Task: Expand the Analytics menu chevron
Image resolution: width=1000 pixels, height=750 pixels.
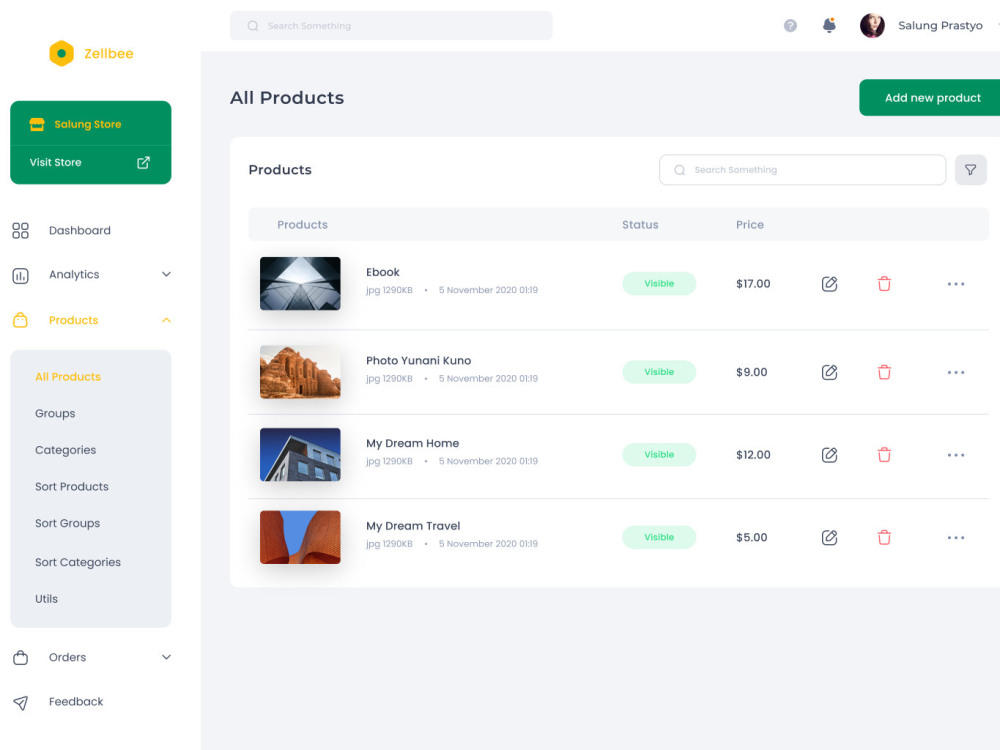Action: [x=166, y=274]
